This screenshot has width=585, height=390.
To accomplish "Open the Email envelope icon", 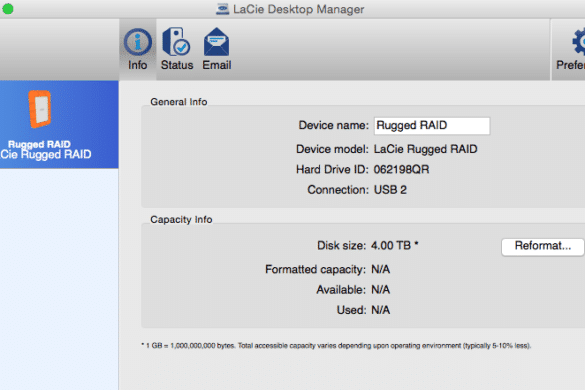I will point(216,42).
